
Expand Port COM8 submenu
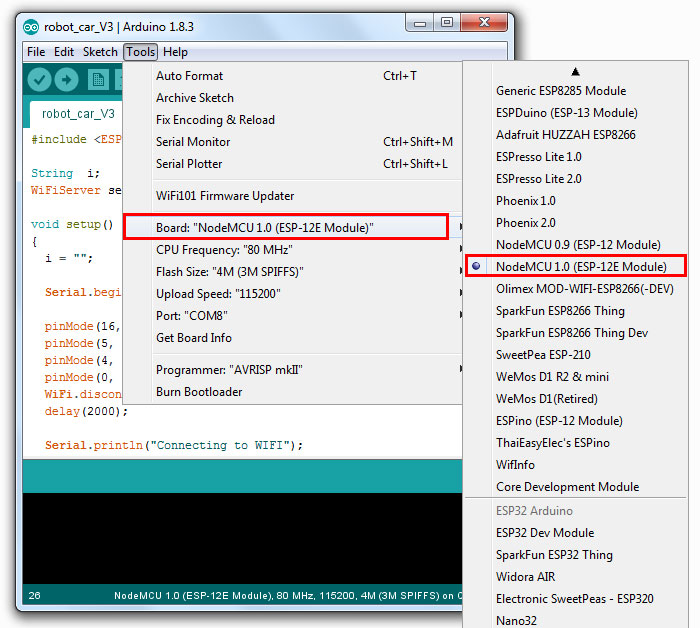[x=292, y=316]
